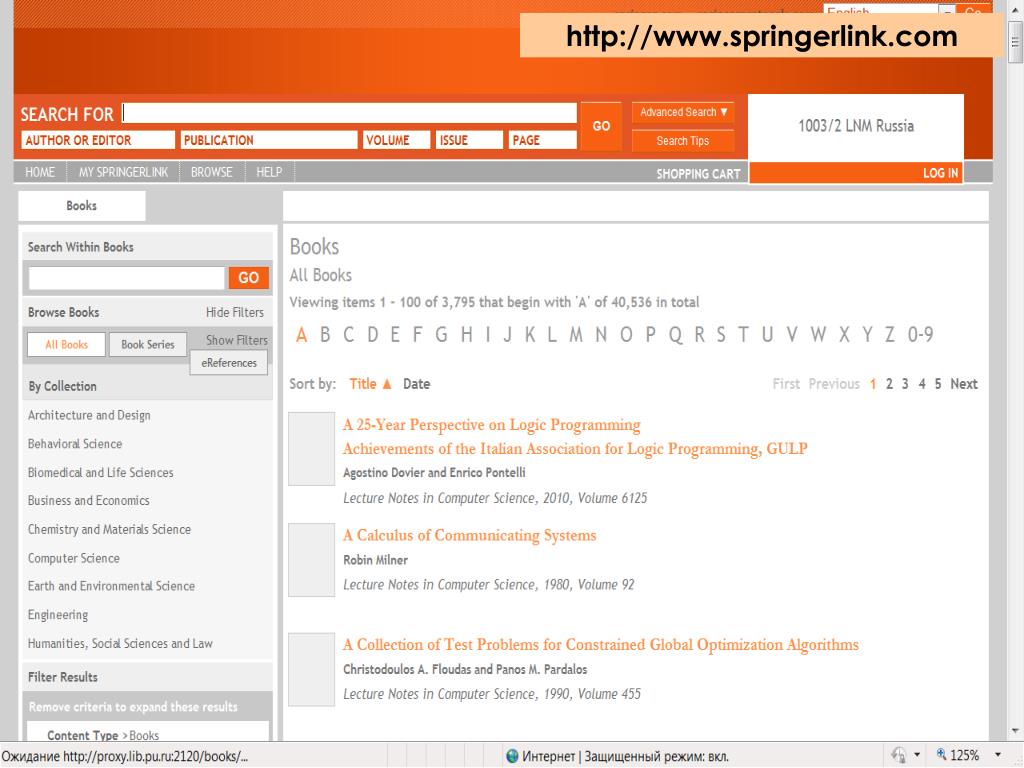This screenshot has width=1024, height=768.
Task: Click the magnifier zoom icon in status bar
Action: point(941,755)
